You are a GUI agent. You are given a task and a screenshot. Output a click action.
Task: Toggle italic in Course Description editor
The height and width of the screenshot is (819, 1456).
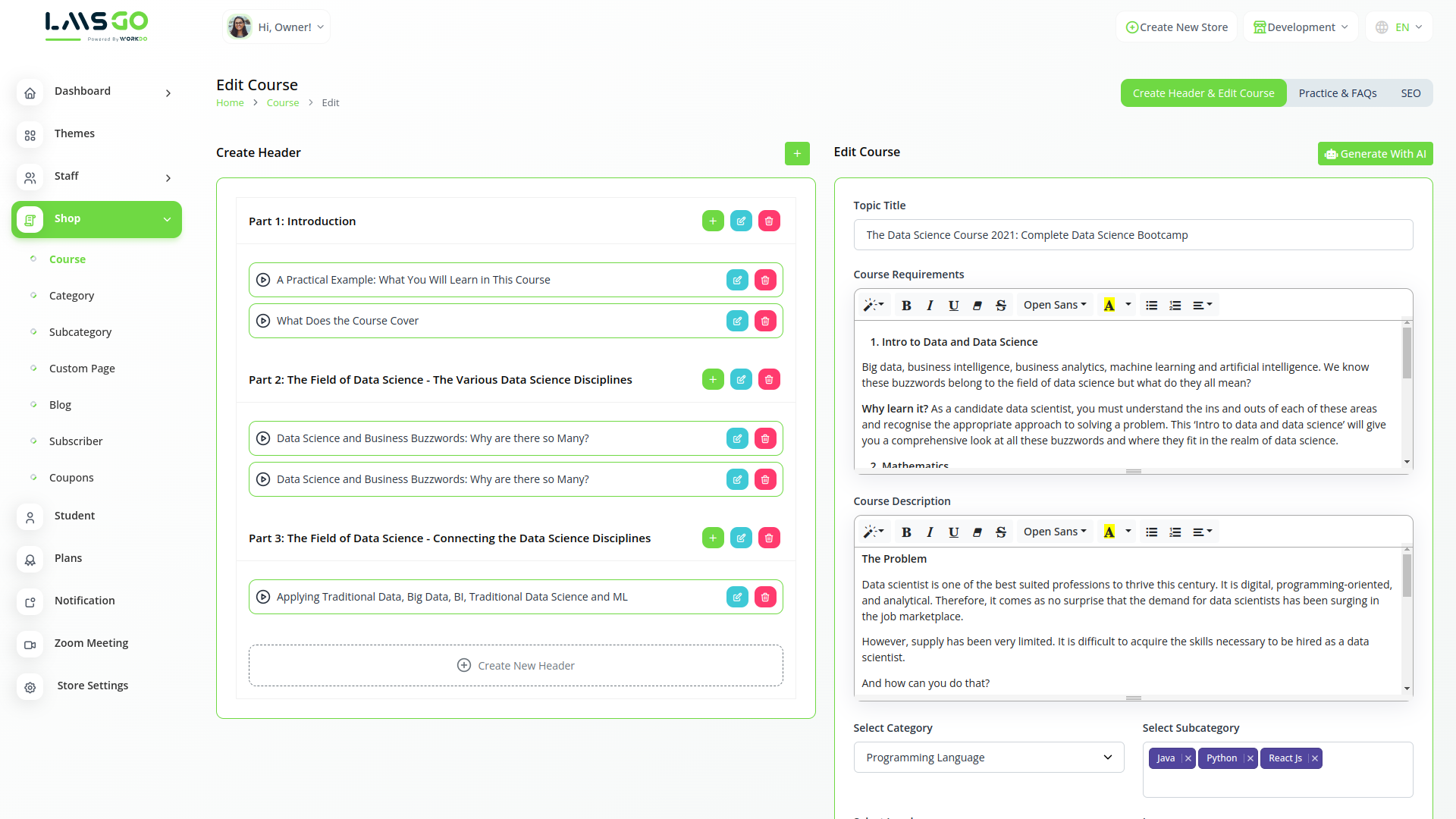coord(930,532)
